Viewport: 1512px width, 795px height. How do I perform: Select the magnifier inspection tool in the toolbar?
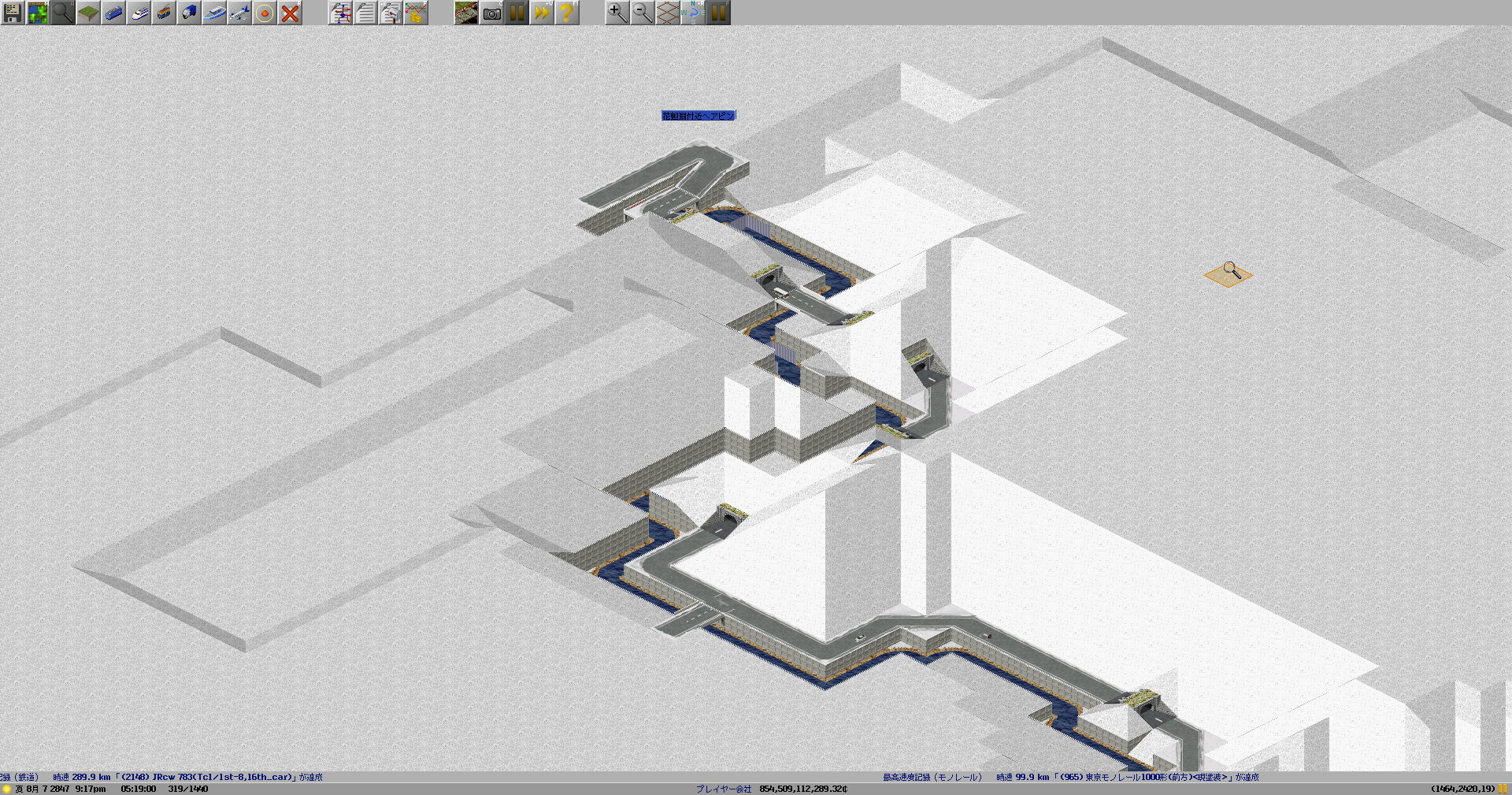(63, 13)
